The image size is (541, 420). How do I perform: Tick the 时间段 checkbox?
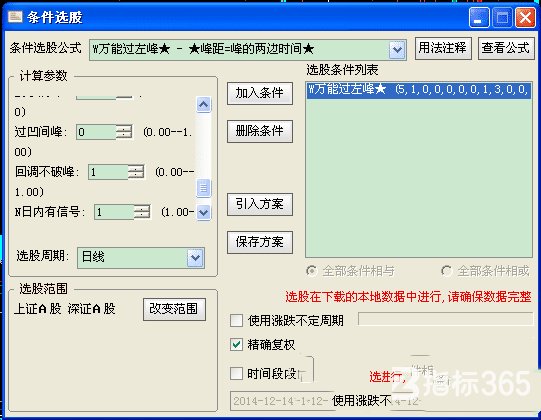[236, 373]
